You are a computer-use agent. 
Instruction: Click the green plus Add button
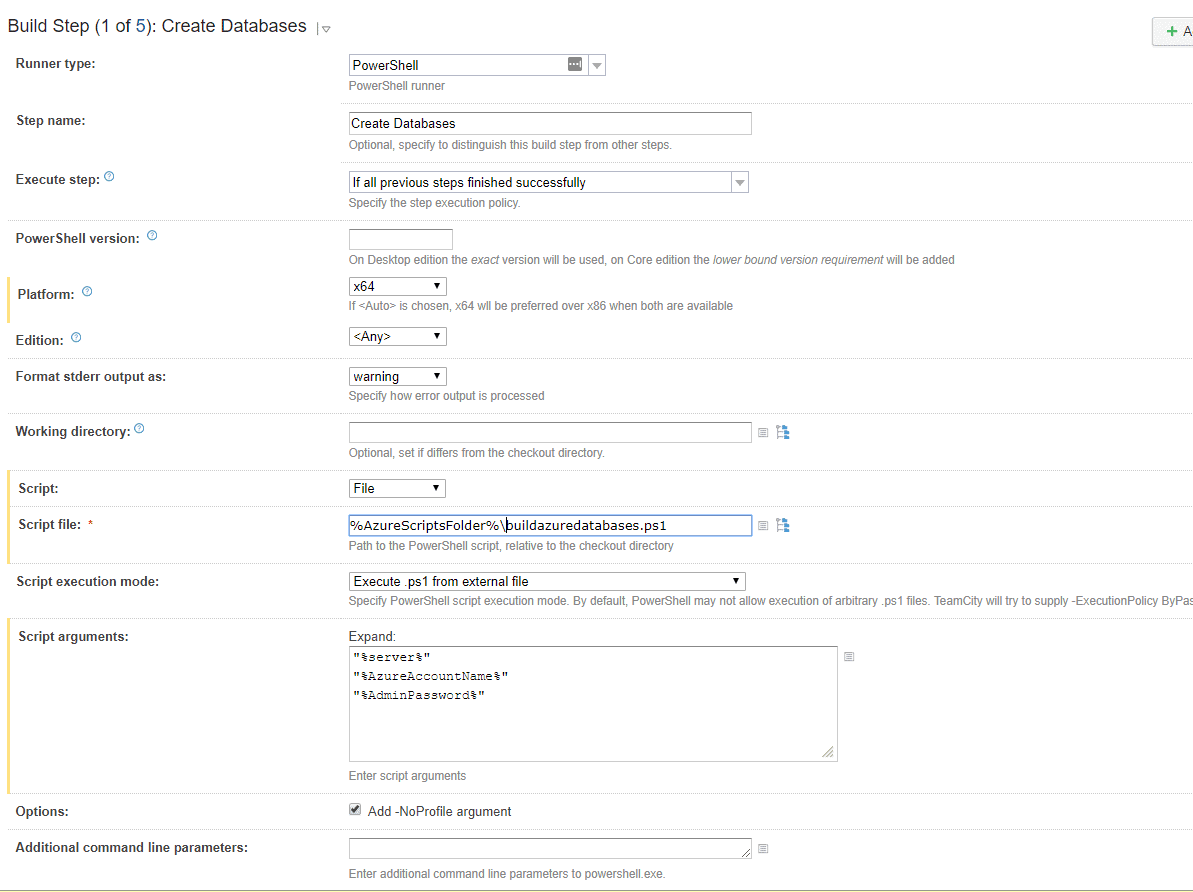pos(1172,31)
